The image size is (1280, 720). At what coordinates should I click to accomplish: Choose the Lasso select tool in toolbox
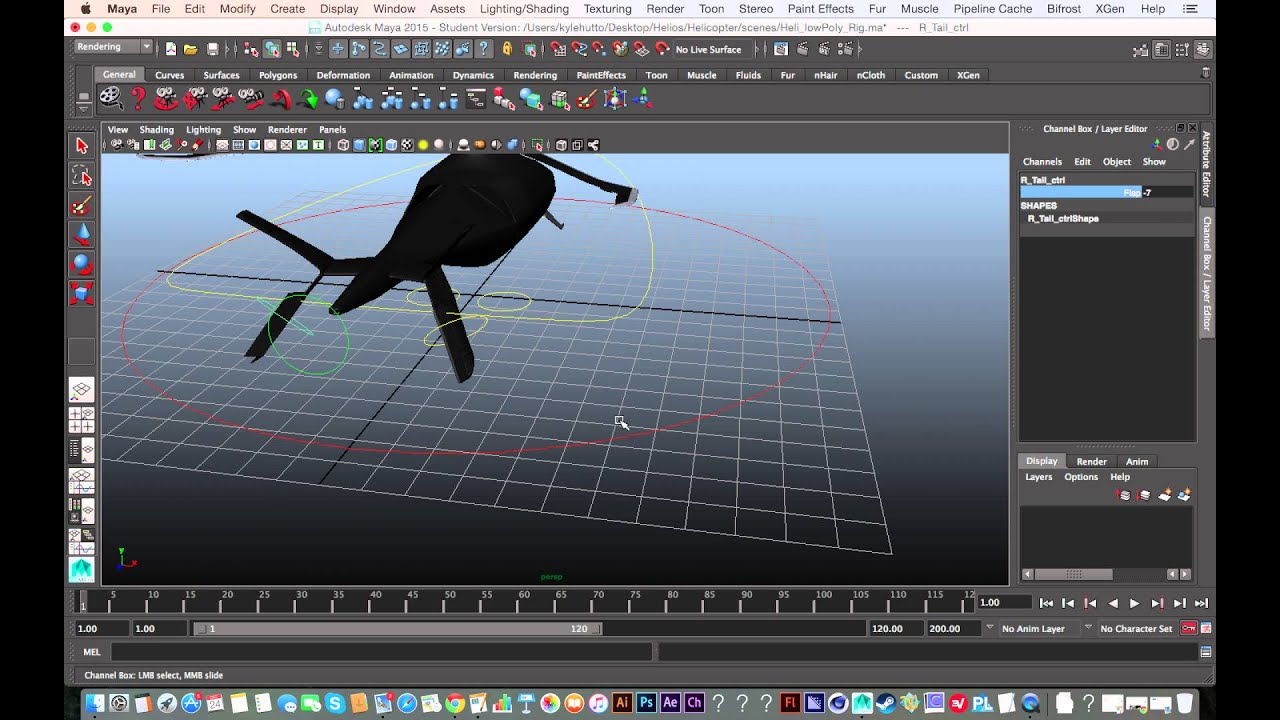click(82, 176)
